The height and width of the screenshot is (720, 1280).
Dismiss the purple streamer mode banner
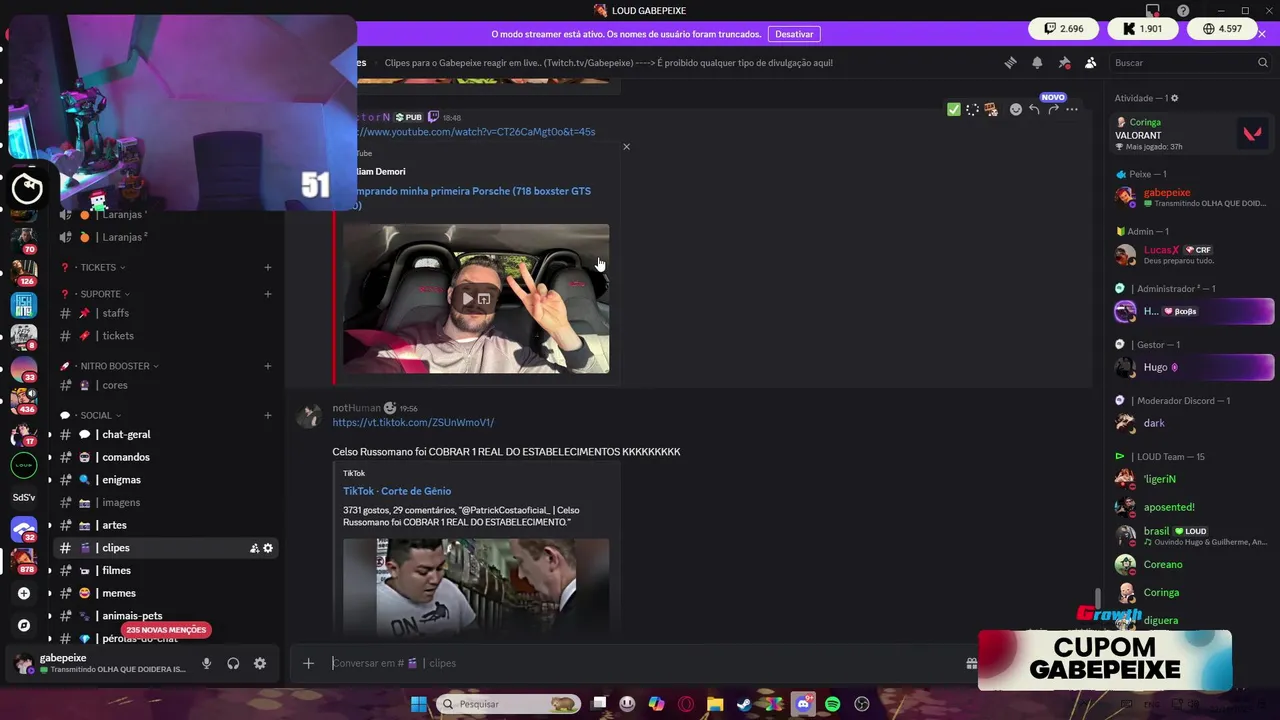coord(1262,34)
